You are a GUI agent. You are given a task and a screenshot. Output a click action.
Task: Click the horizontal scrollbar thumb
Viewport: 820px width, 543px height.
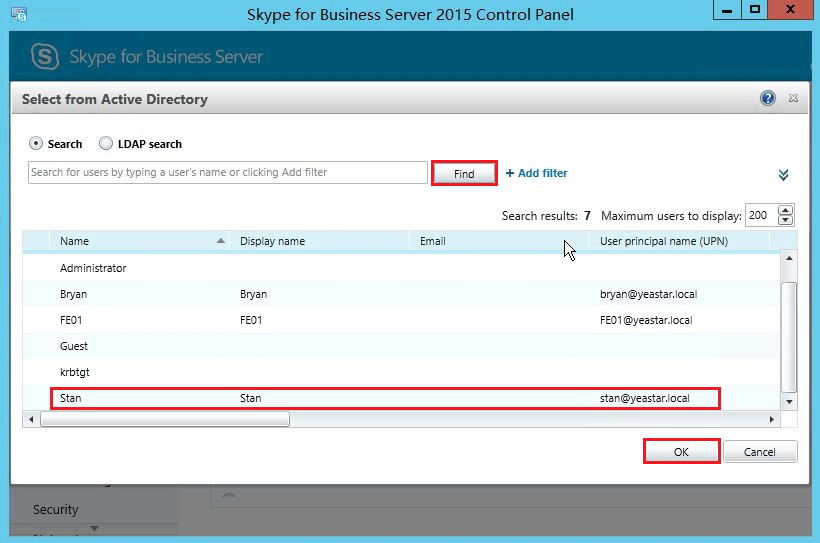[x=165, y=419]
